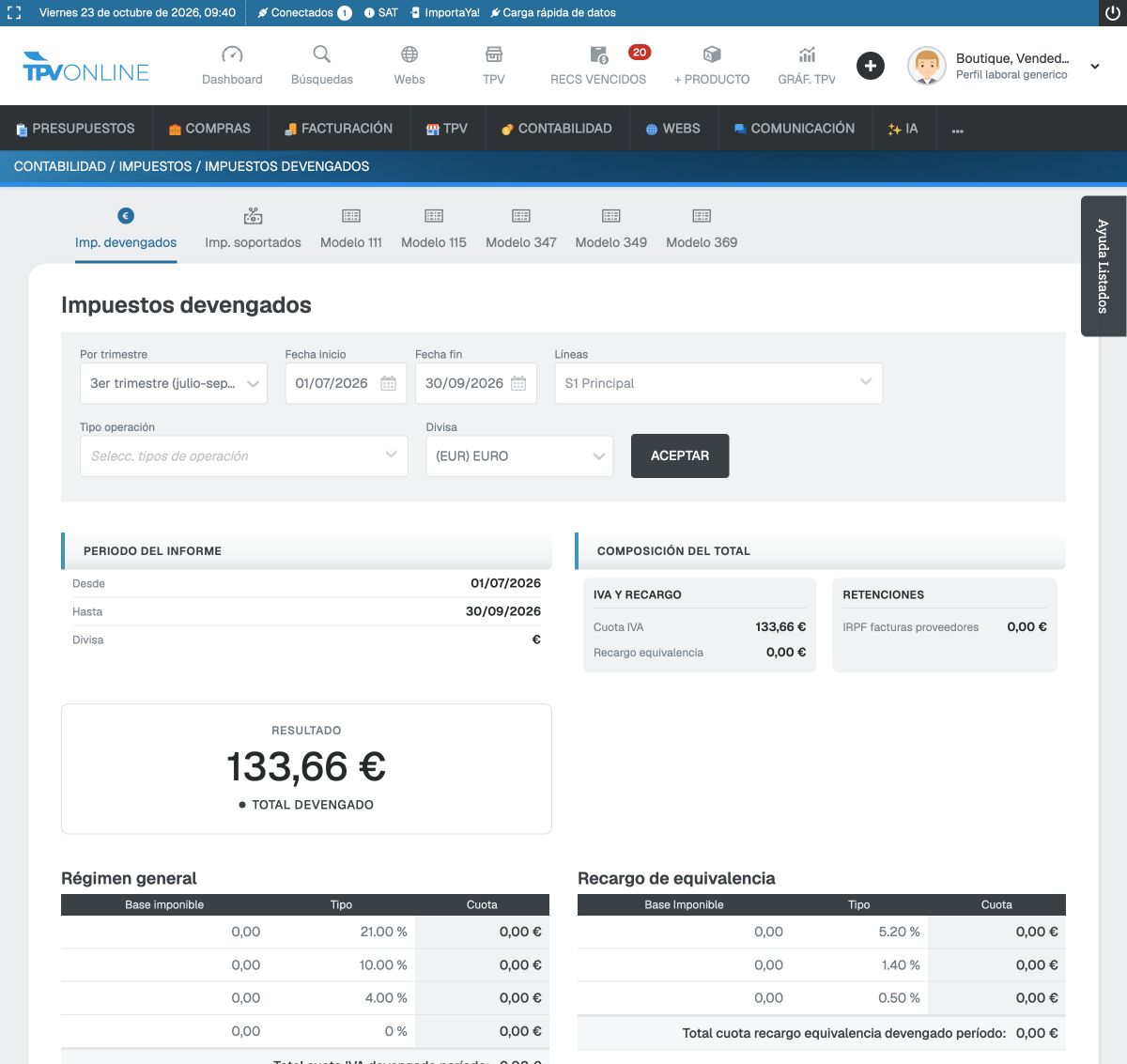Click the + PRODUCTO box icon
Viewport: 1127px width, 1064px height.
pos(712,54)
